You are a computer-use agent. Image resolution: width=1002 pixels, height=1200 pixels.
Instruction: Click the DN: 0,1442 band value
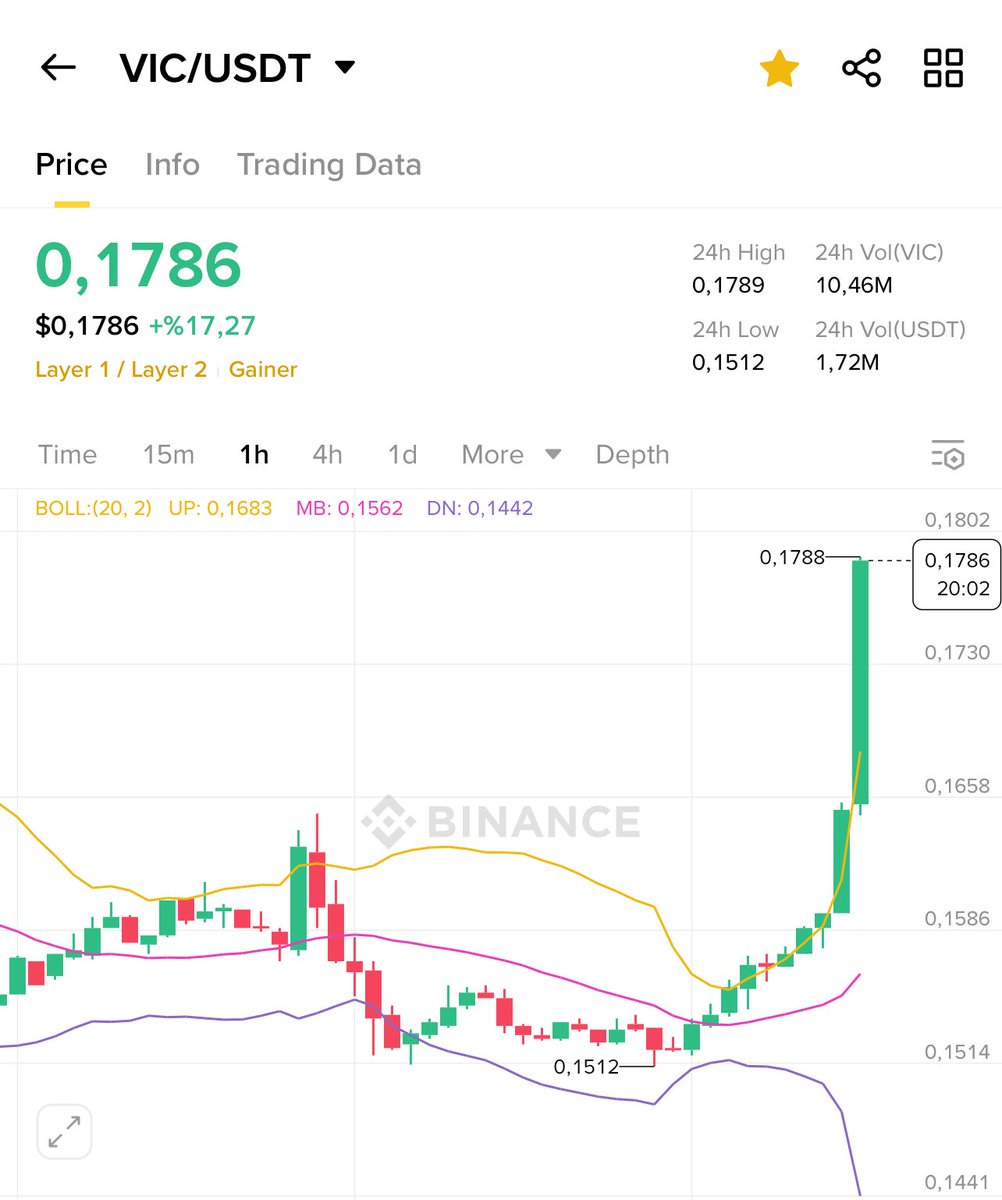click(480, 508)
